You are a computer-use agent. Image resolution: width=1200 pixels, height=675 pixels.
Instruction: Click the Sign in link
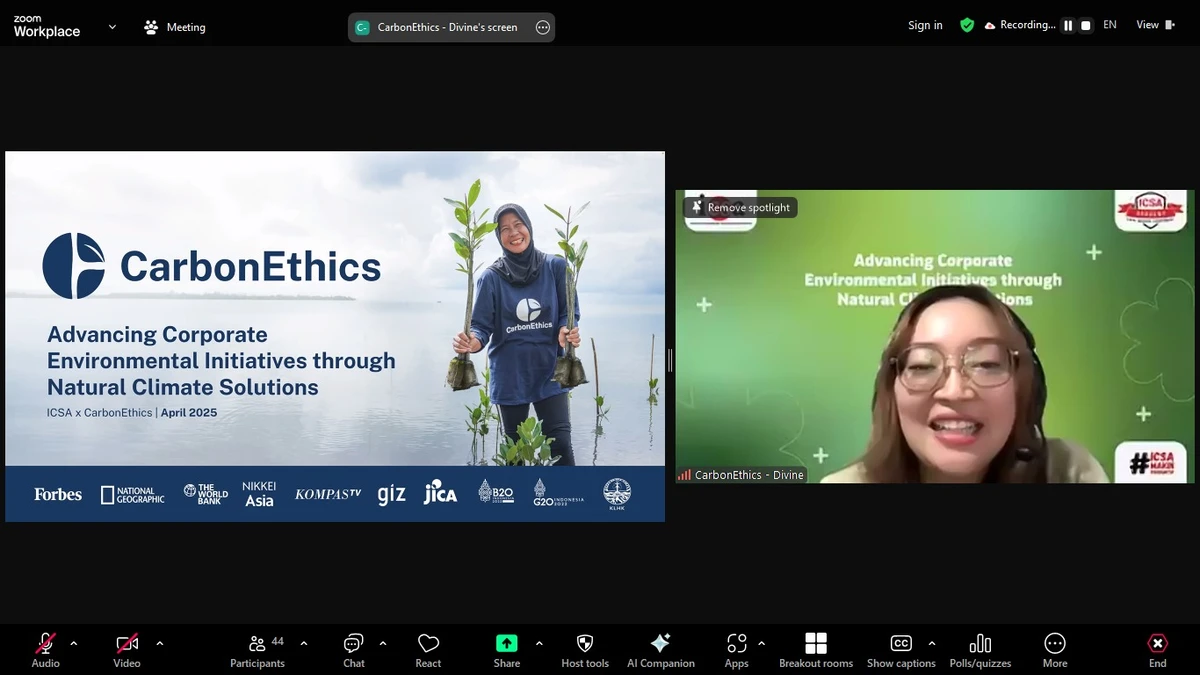925,25
